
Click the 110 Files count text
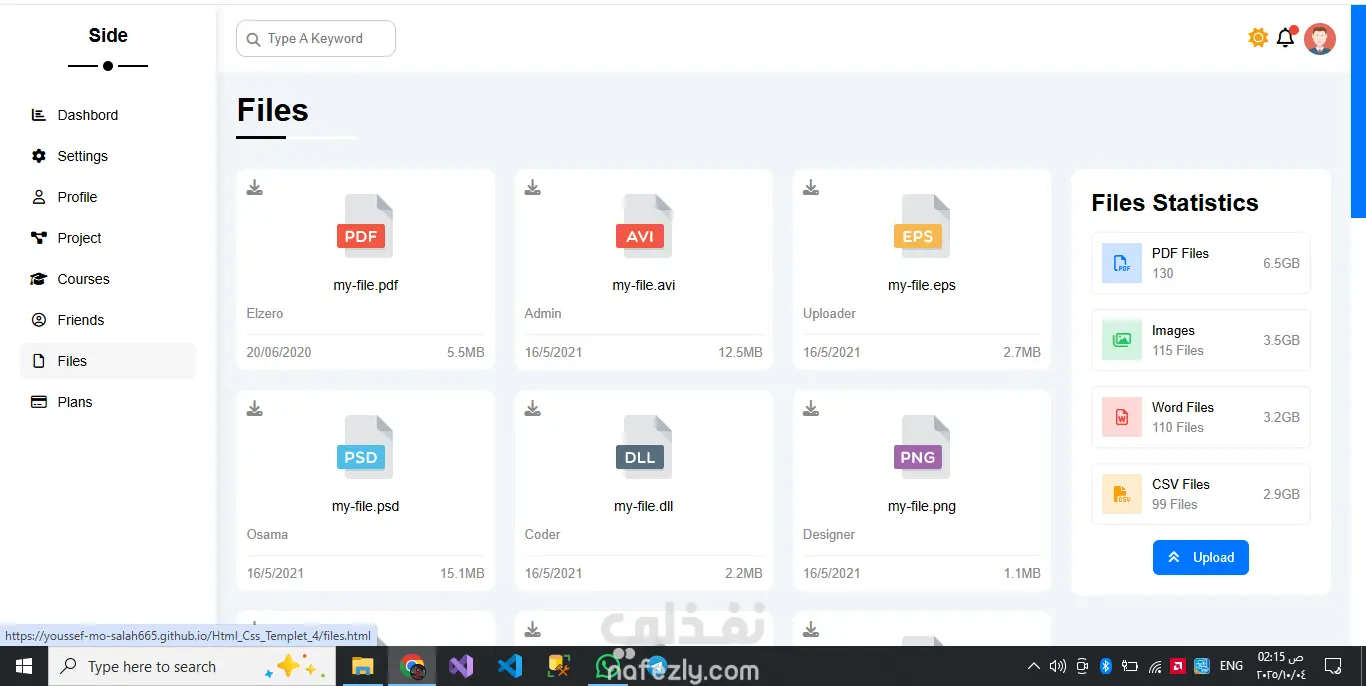[1178, 427]
